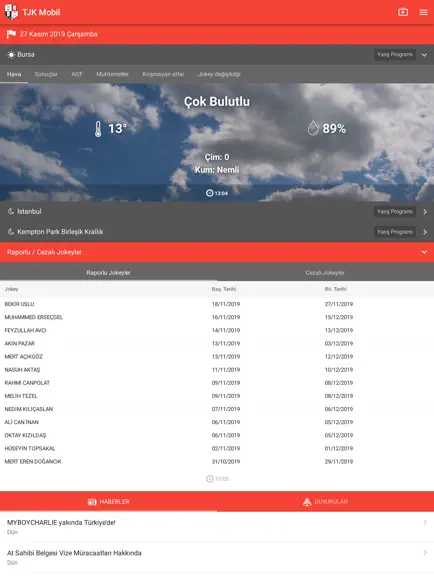Tap the sun icon next to Bursa
434x579 pixels.
[11, 55]
